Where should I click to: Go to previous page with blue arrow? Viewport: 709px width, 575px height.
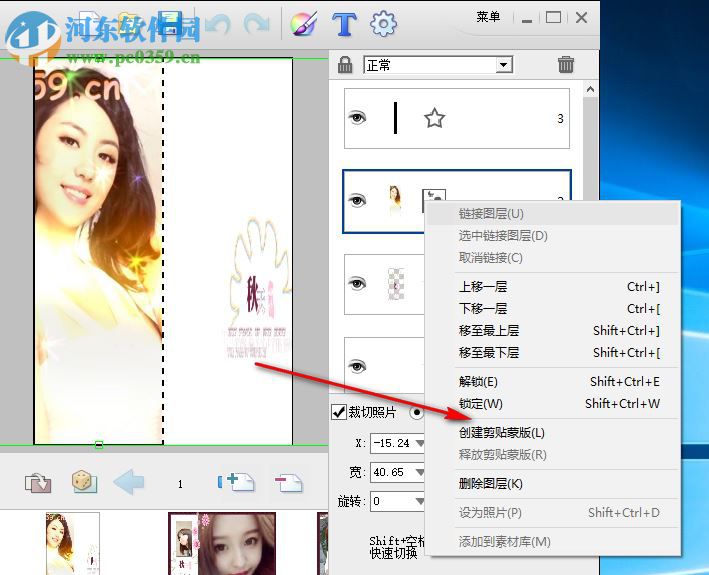[129, 482]
